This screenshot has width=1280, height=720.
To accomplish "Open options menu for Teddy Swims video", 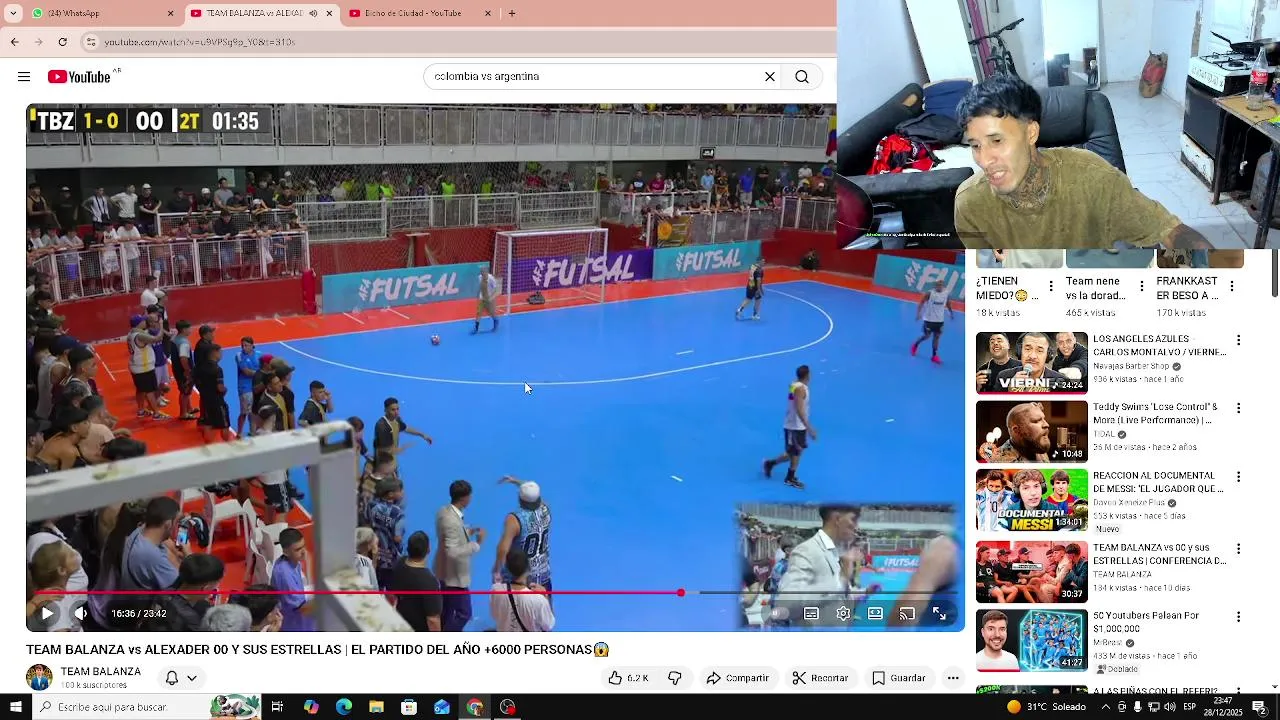I will coord(1238,409).
